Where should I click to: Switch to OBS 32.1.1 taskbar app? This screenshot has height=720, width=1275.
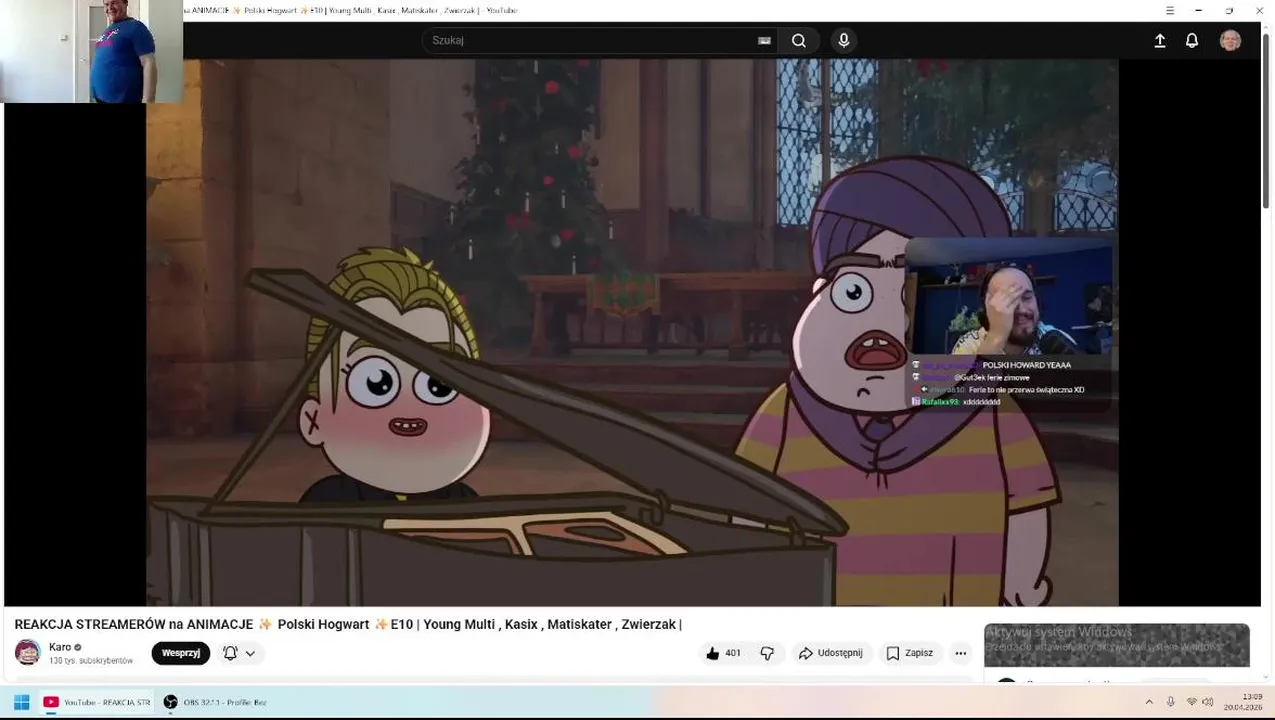click(215, 702)
